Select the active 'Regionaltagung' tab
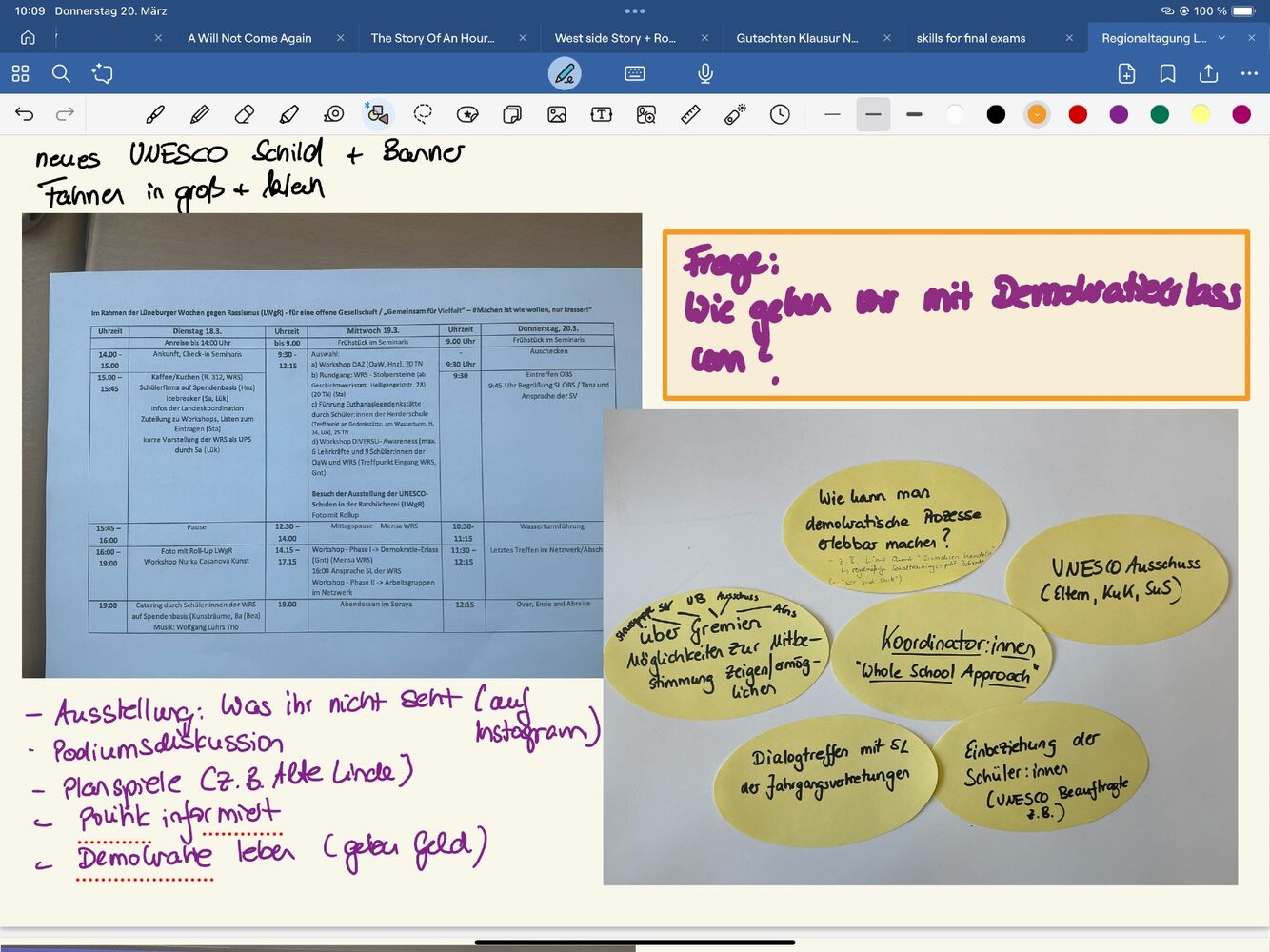This screenshot has width=1270, height=952. point(1154,38)
